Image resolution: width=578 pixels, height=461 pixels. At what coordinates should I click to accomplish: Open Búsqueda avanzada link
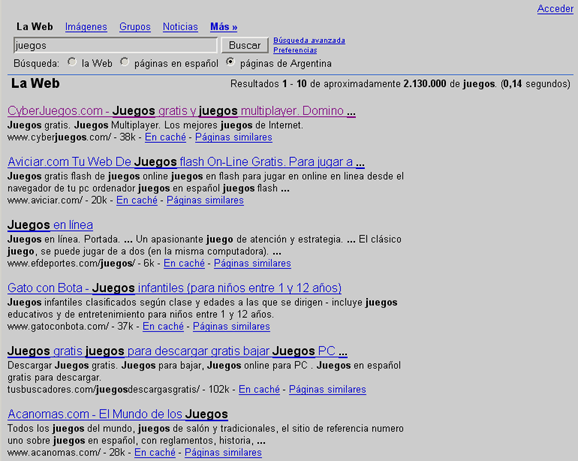coord(309,41)
